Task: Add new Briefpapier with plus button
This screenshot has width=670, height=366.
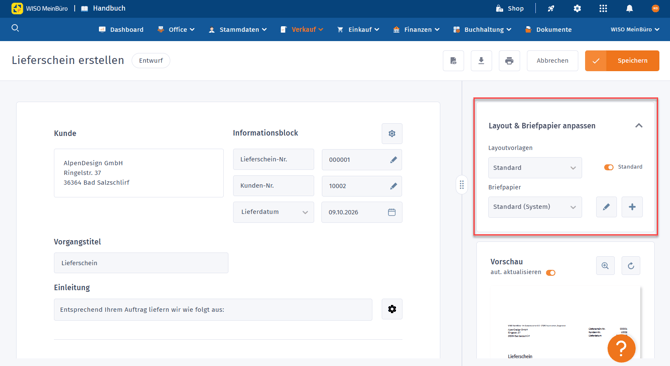Action: [x=632, y=207]
